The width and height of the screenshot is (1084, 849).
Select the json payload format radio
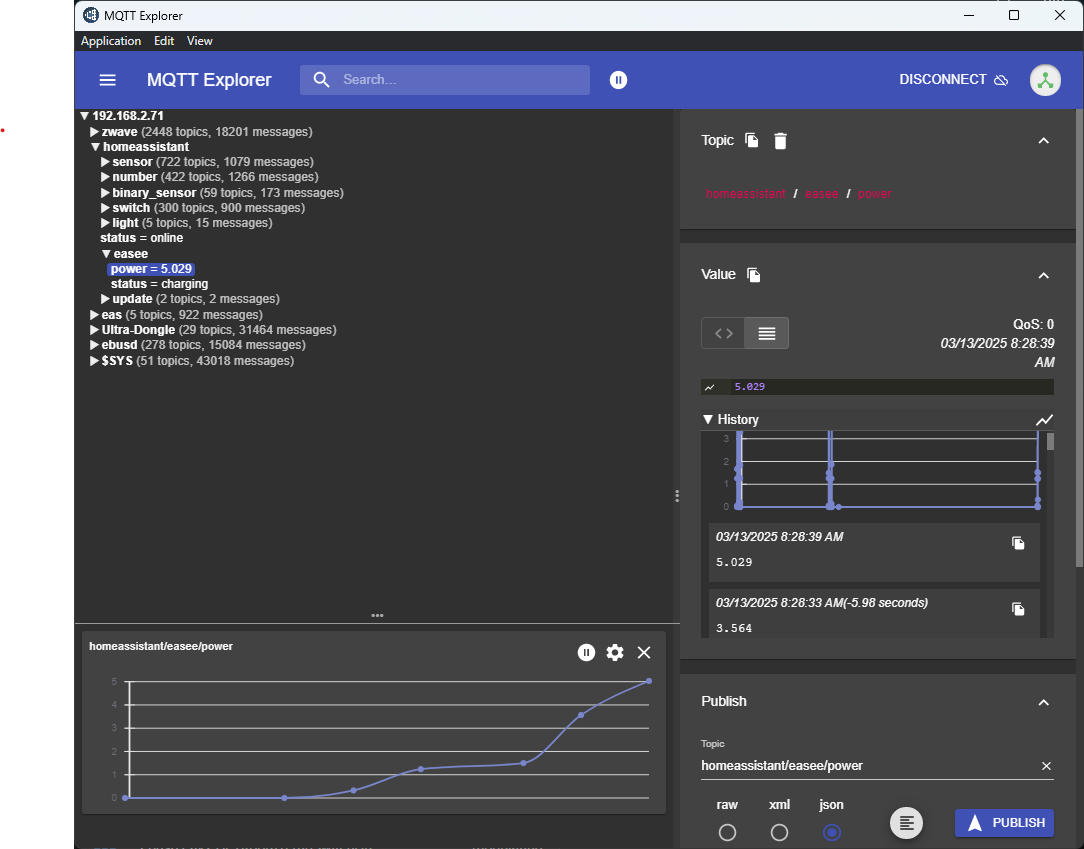point(832,832)
